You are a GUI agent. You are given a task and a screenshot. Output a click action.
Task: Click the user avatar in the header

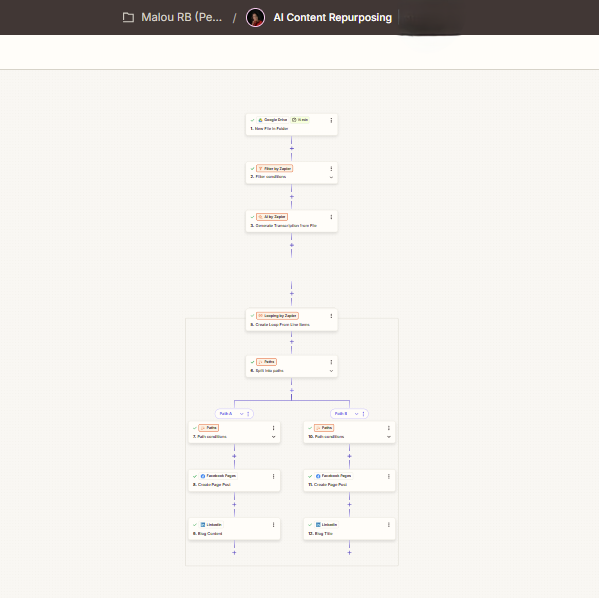tap(255, 18)
